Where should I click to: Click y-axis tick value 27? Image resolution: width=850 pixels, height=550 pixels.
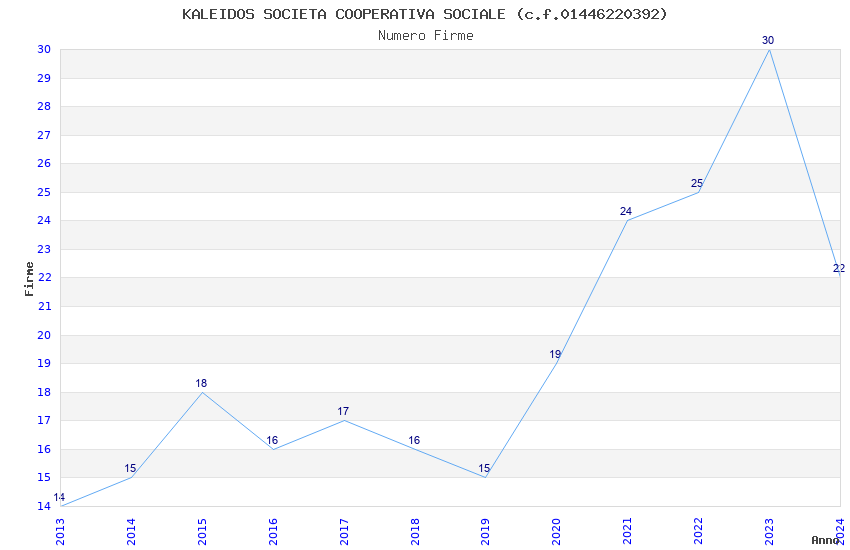pos(44,135)
